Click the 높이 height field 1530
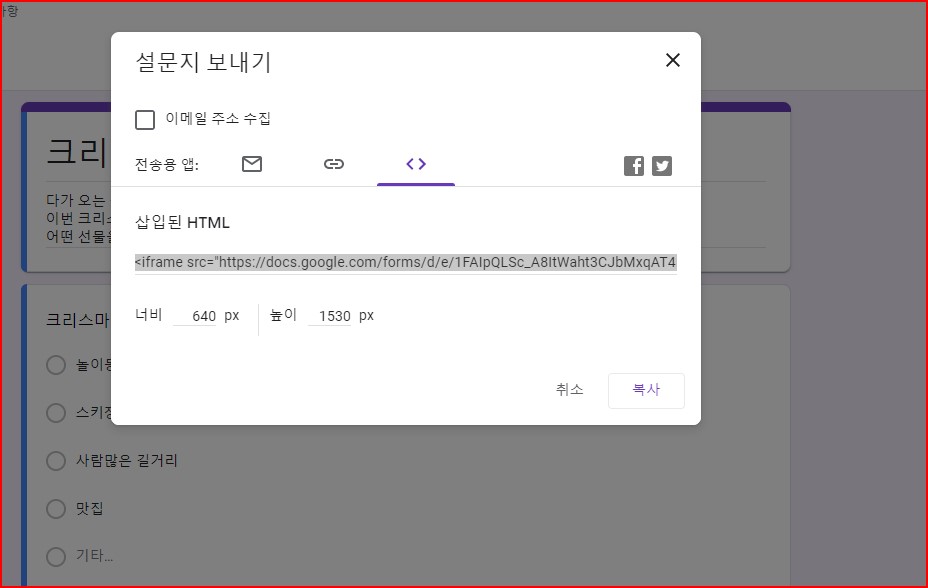928x588 pixels. coord(330,316)
